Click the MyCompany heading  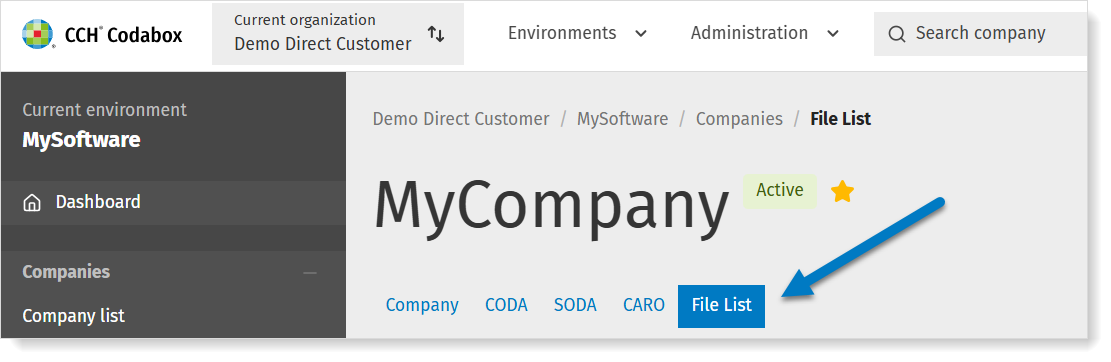click(x=551, y=209)
